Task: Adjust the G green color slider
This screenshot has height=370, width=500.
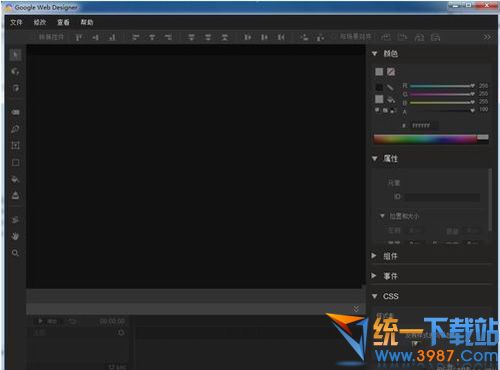Action: coord(442,94)
